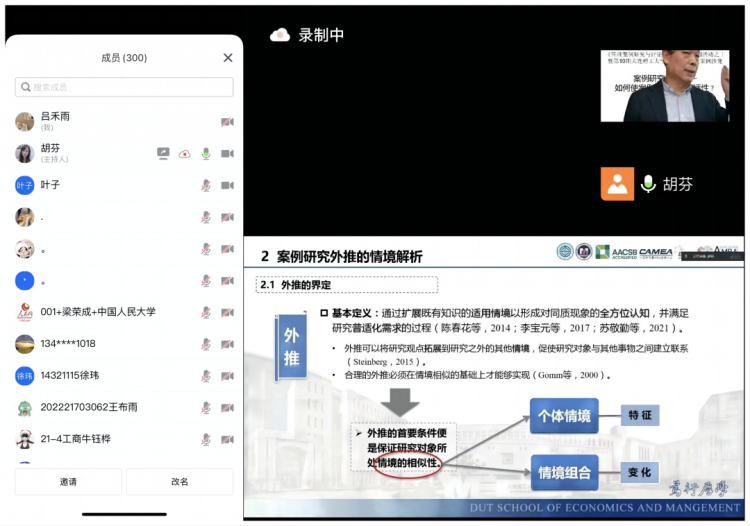Click the cloud recording status icon (录制中)
The image size is (750, 526).
[280, 35]
